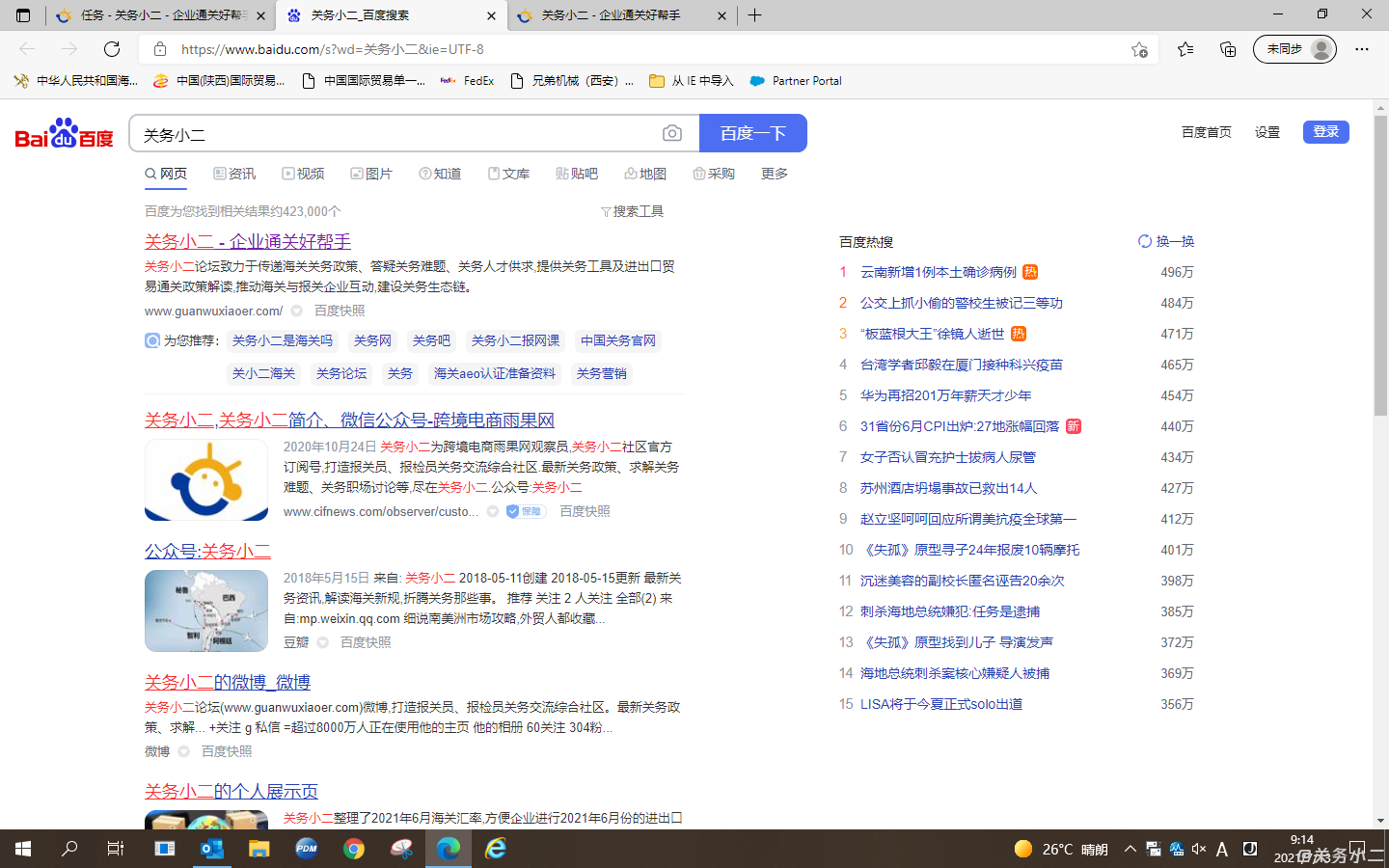The image size is (1389, 868).
Task: Open Windows Start menu
Action: tap(23, 849)
